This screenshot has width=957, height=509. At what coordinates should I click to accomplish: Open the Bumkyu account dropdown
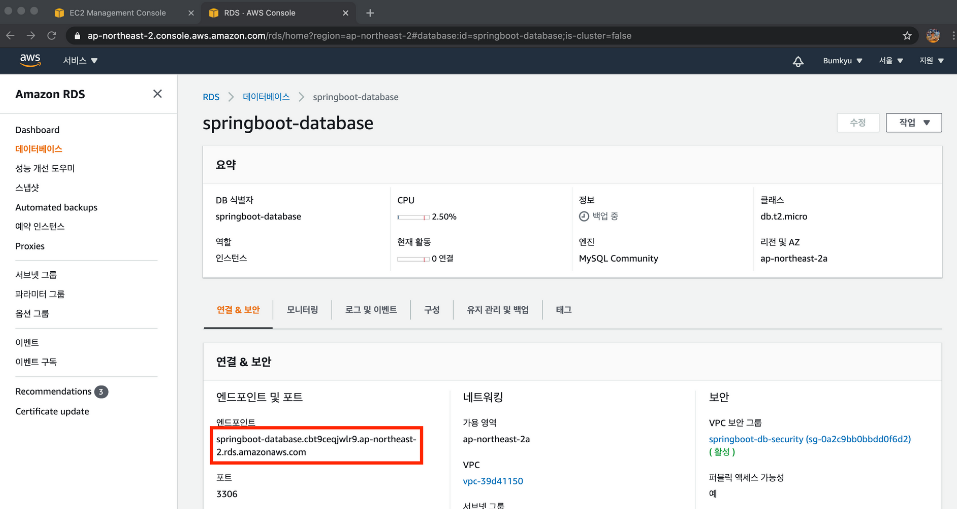[x=842, y=60]
